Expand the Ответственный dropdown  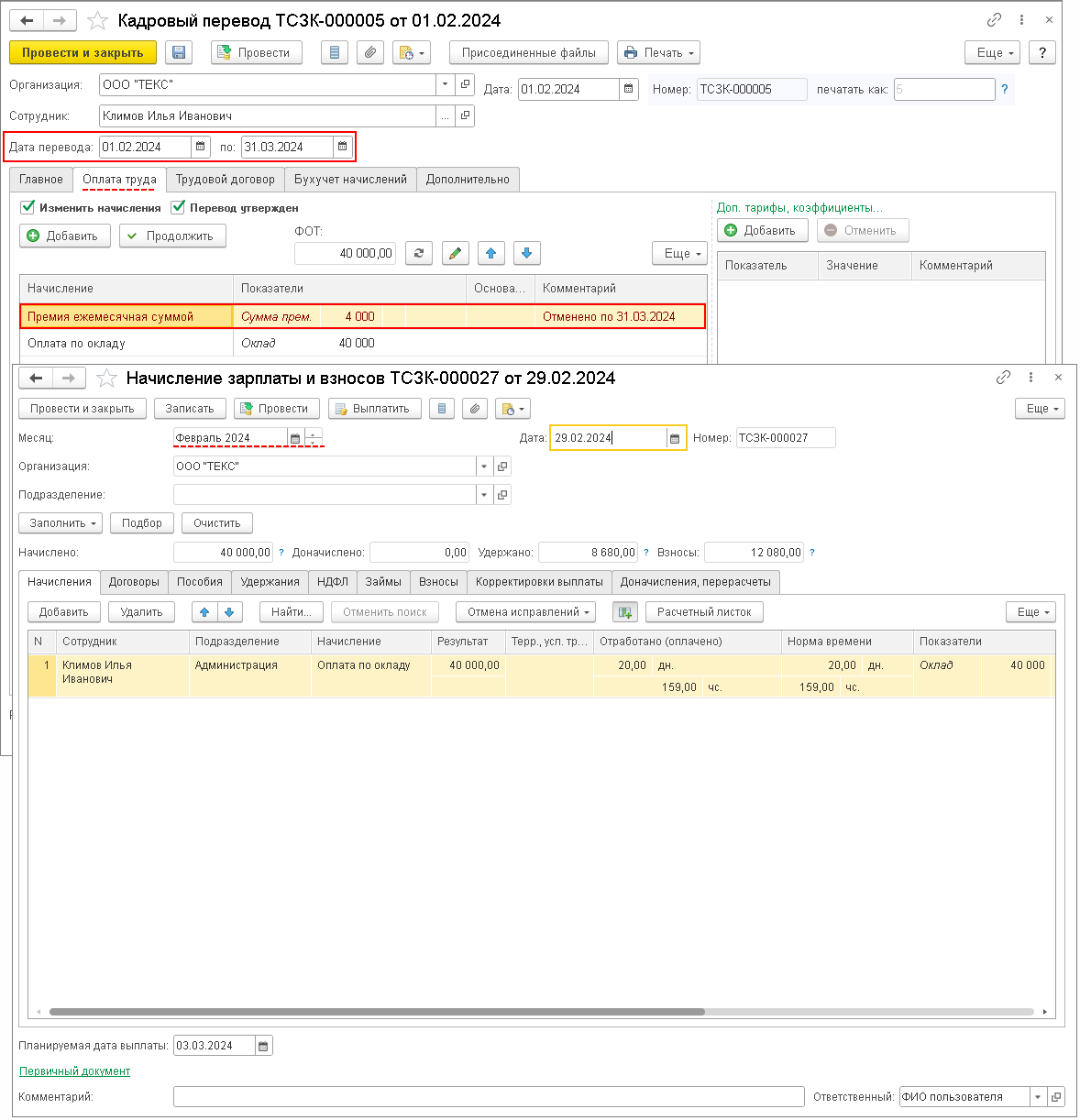click(1039, 1097)
